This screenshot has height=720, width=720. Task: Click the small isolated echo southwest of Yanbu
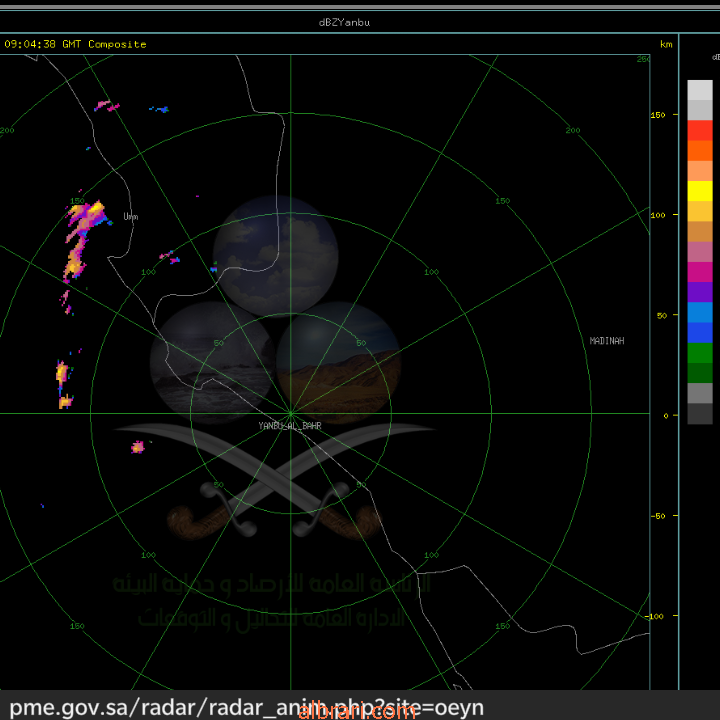[137, 446]
